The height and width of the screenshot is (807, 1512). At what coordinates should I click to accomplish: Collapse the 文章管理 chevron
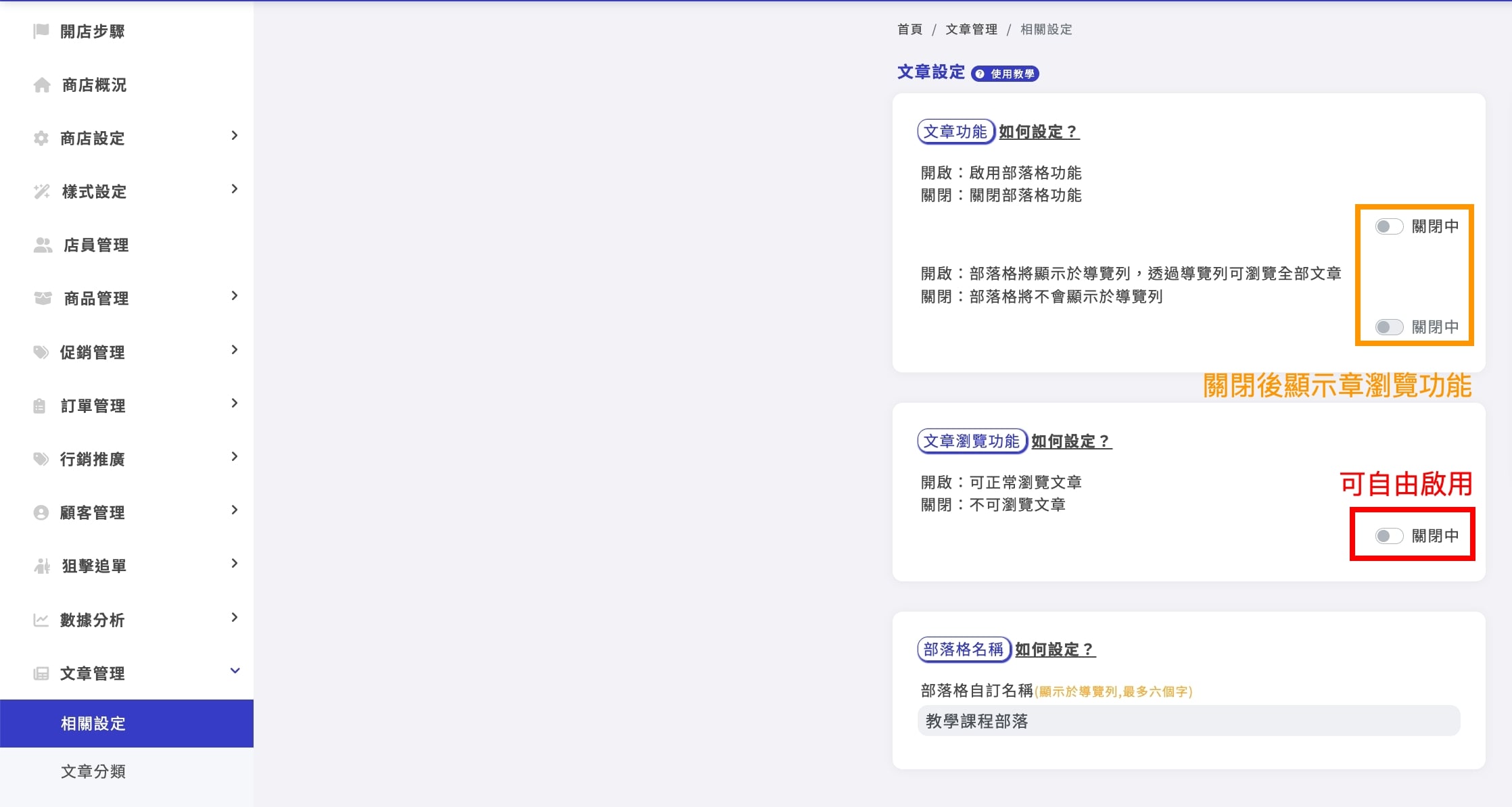[235, 671]
